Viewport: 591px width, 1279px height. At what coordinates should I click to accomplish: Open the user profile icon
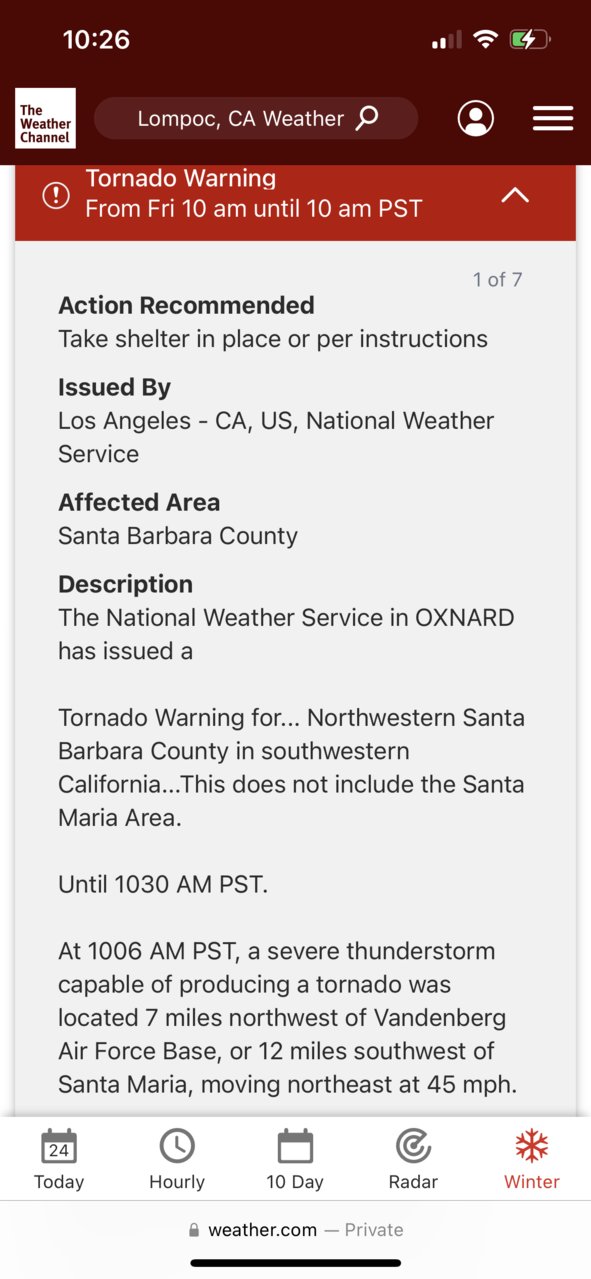pos(476,118)
